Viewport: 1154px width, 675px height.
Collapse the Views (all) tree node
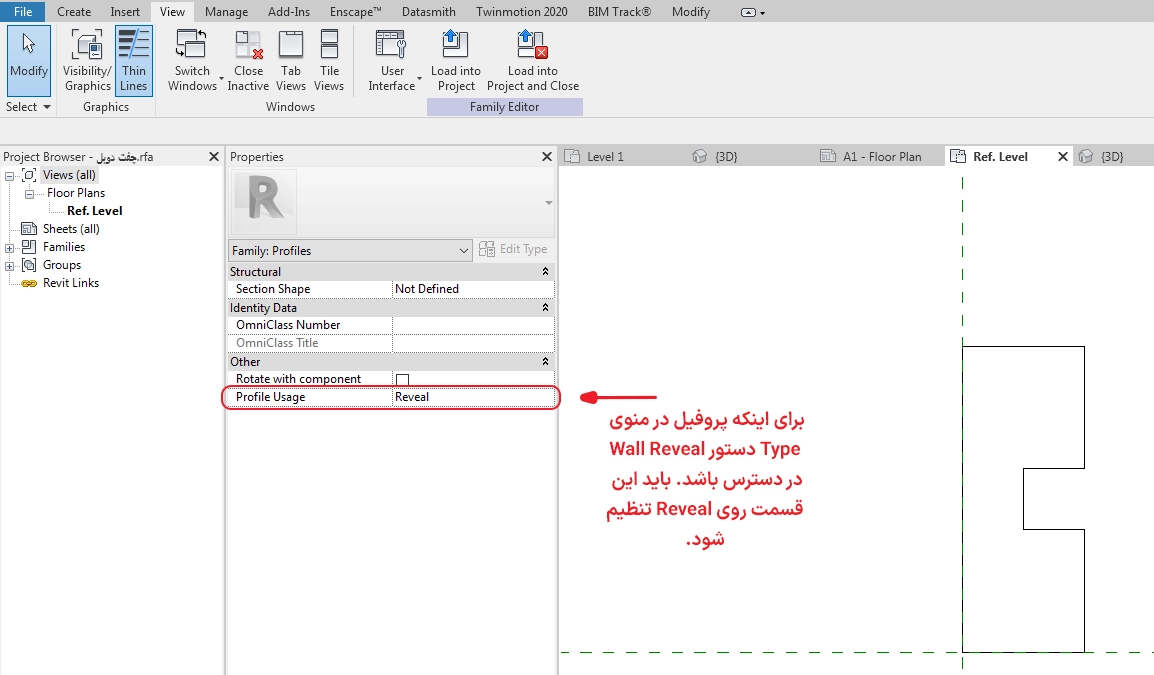[x=10, y=176]
